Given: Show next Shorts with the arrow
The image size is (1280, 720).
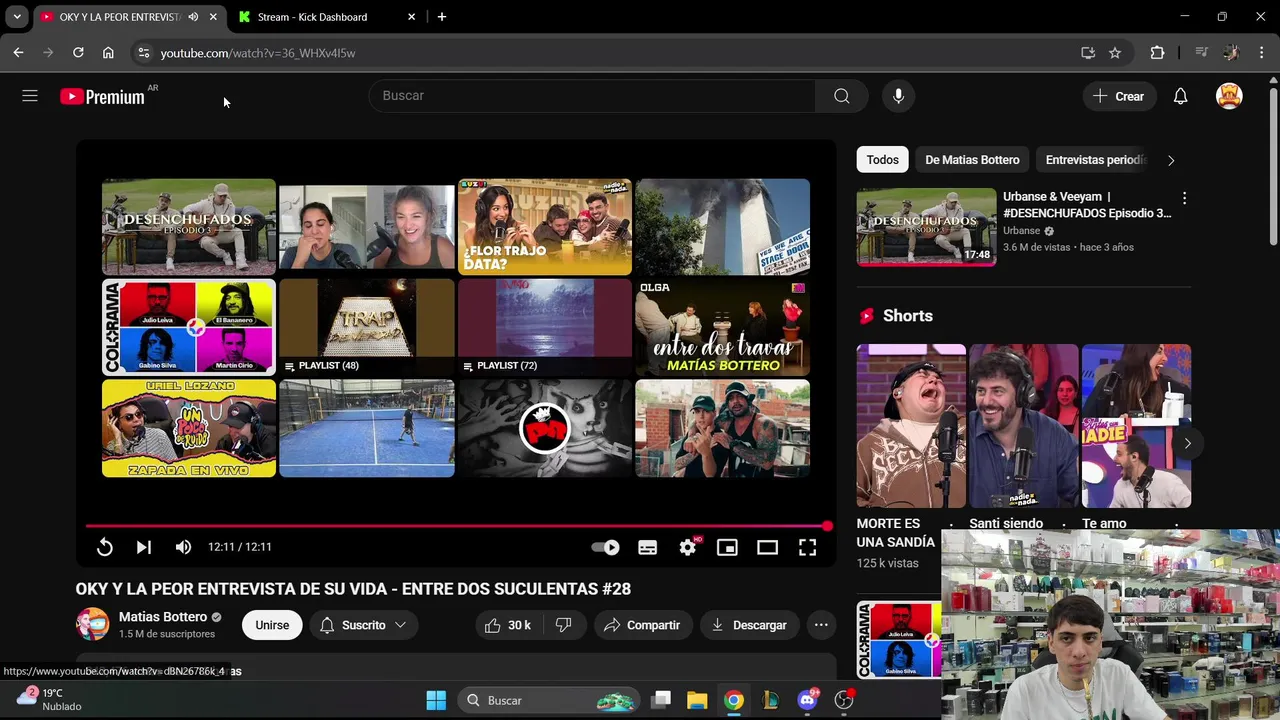Looking at the screenshot, I should (1187, 443).
